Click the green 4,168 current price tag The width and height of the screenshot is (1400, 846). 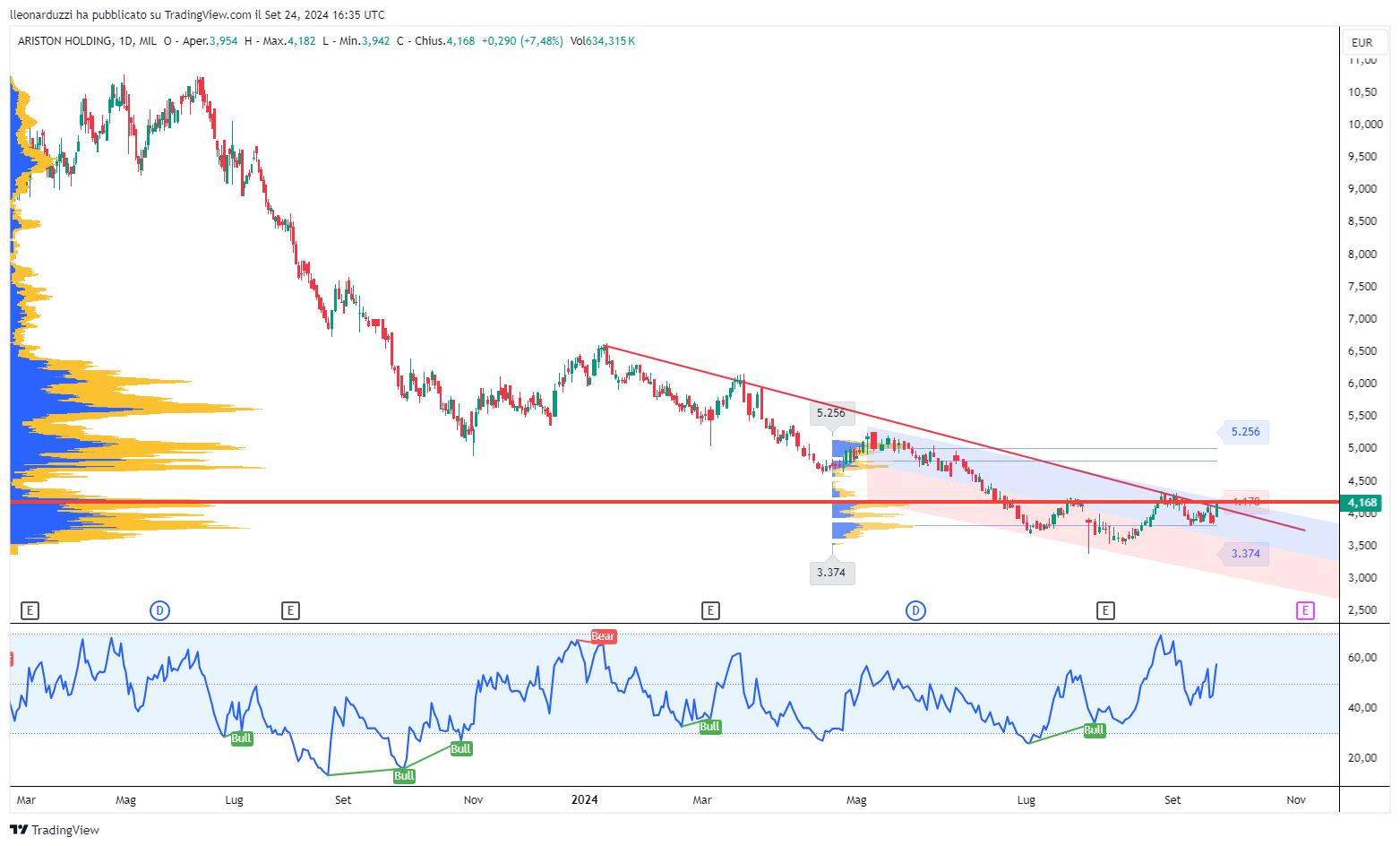[1361, 503]
